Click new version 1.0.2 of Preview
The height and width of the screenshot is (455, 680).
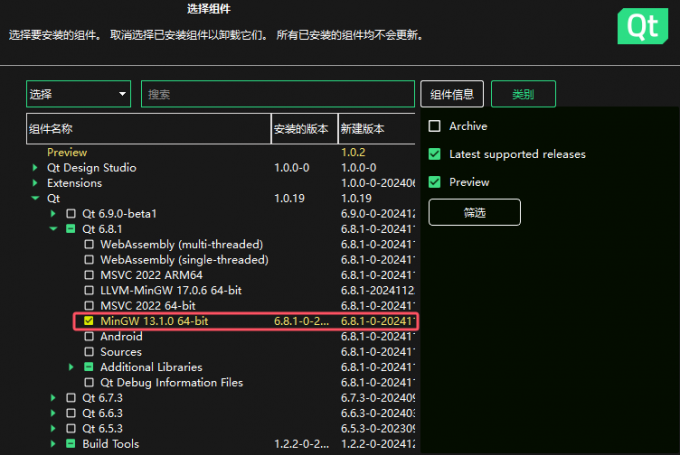[x=353, y=152]
